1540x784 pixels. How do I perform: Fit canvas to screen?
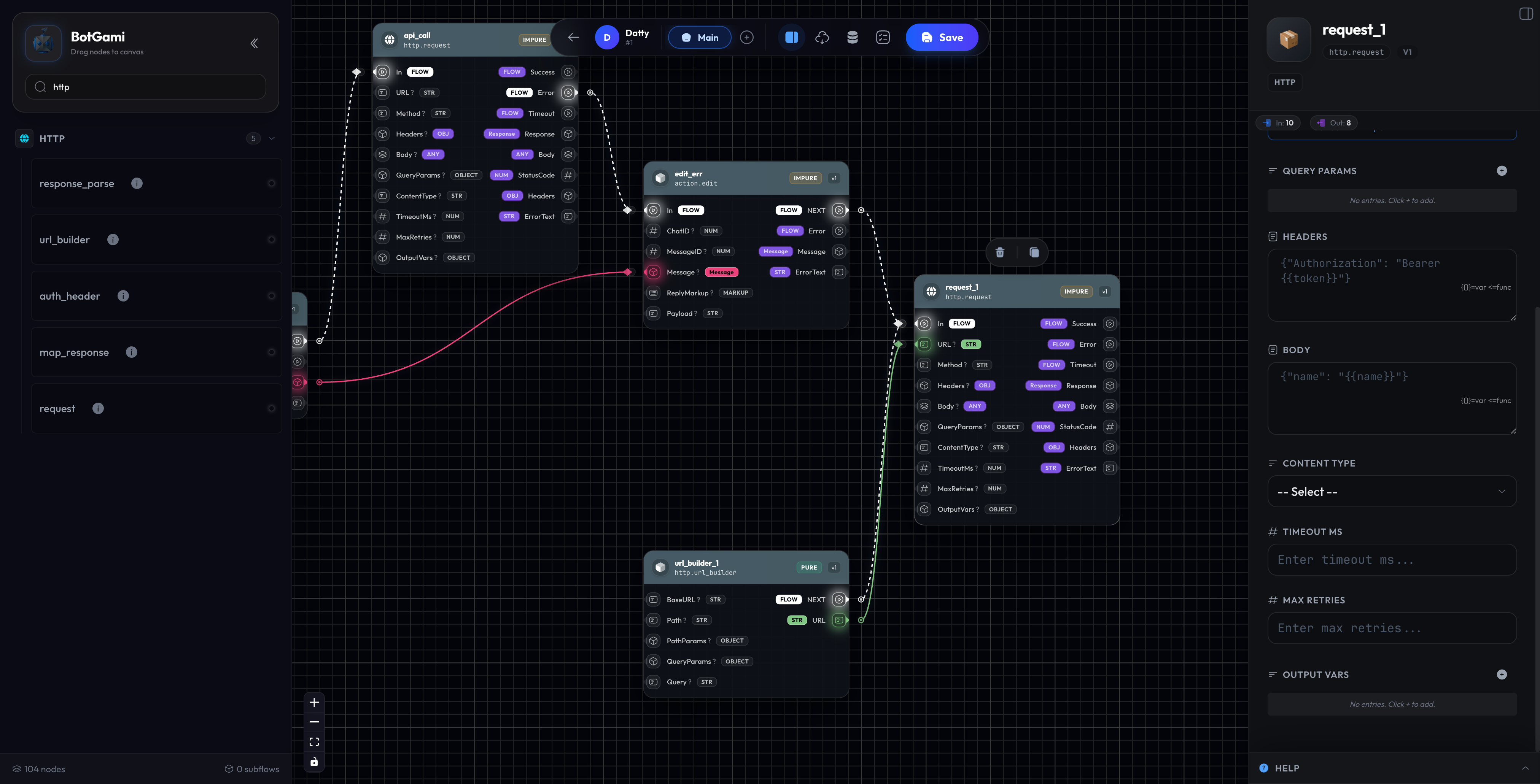[314, 741]
